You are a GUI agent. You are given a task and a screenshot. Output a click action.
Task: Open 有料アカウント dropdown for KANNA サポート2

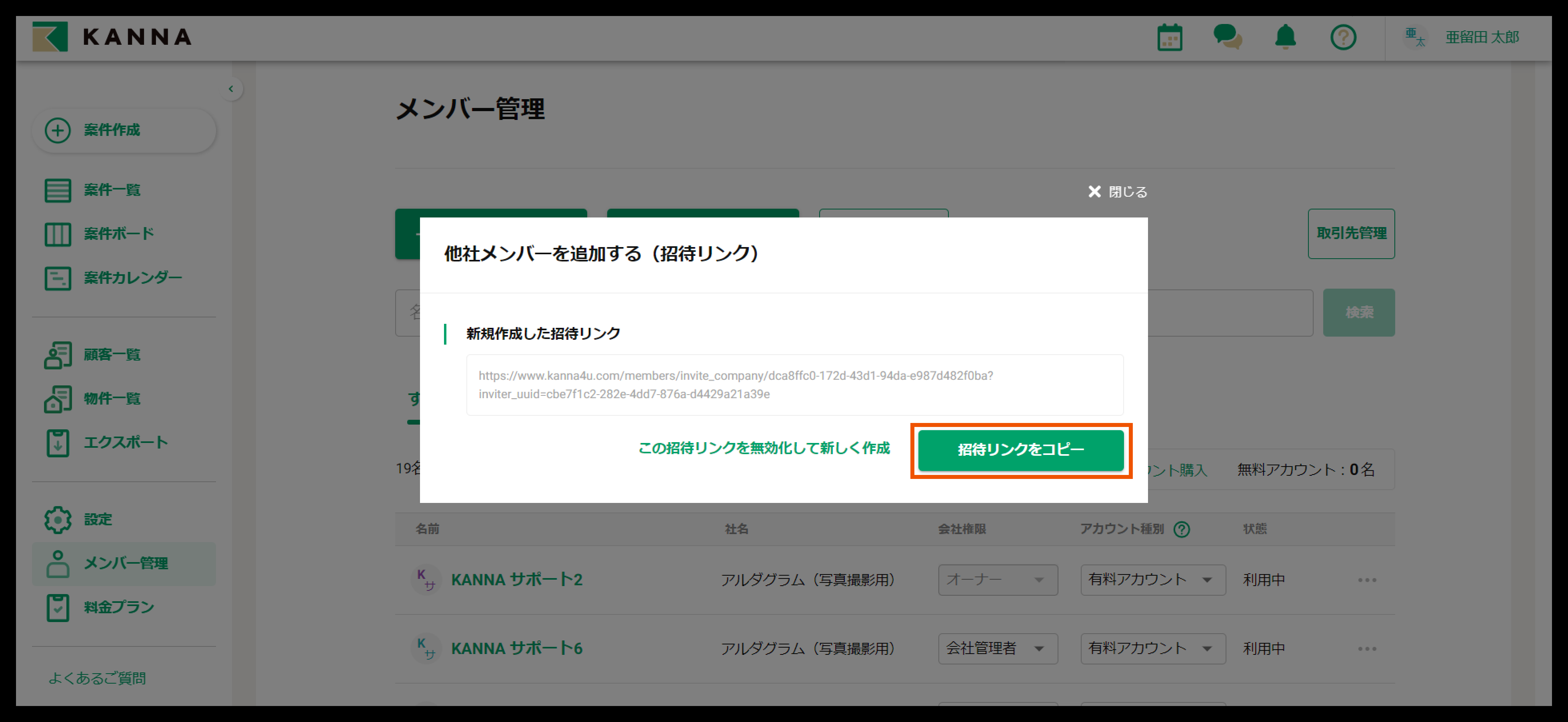click(x=1152, y=580)
